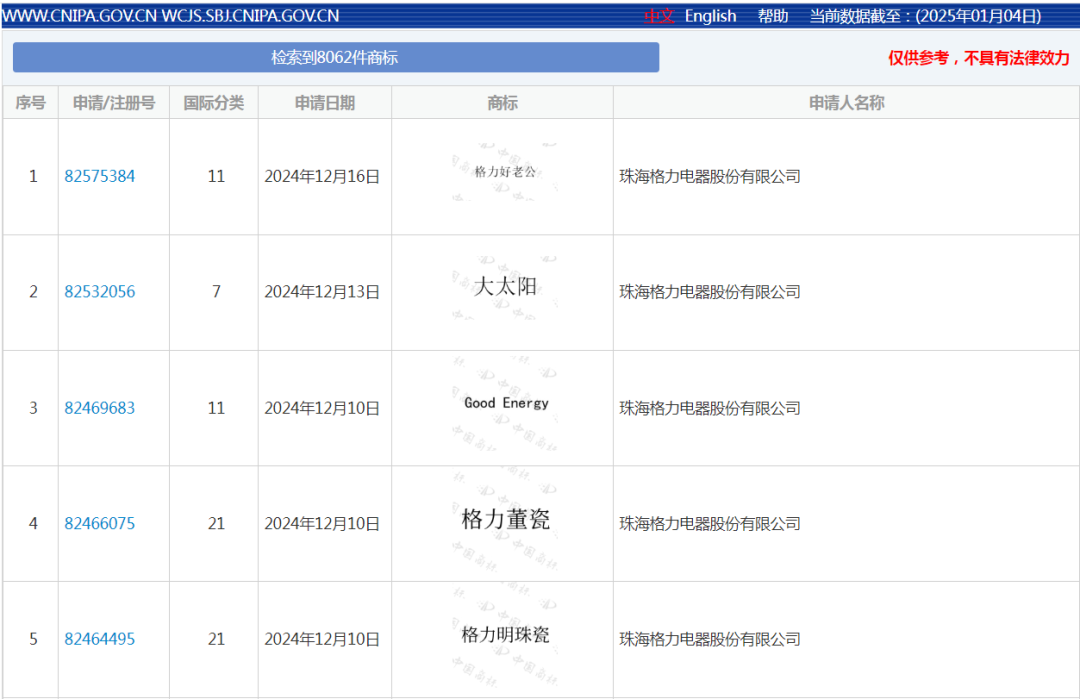Click applicant name for 82466075 row
Screen dimensions: 1080x699
[709, 524]
